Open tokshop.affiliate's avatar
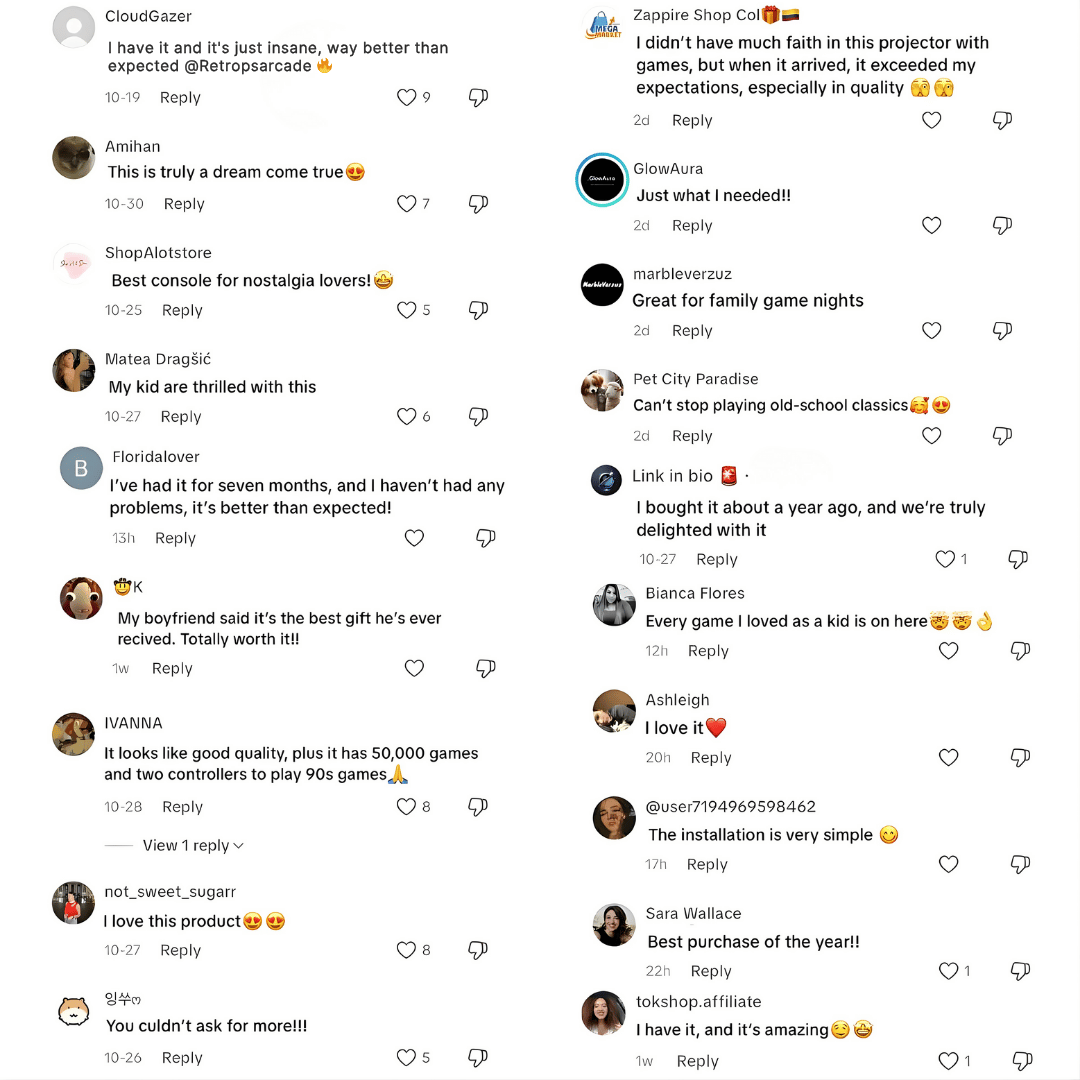The image size is (1080, 1080). pyautogui.click(x=603, y=1013)
